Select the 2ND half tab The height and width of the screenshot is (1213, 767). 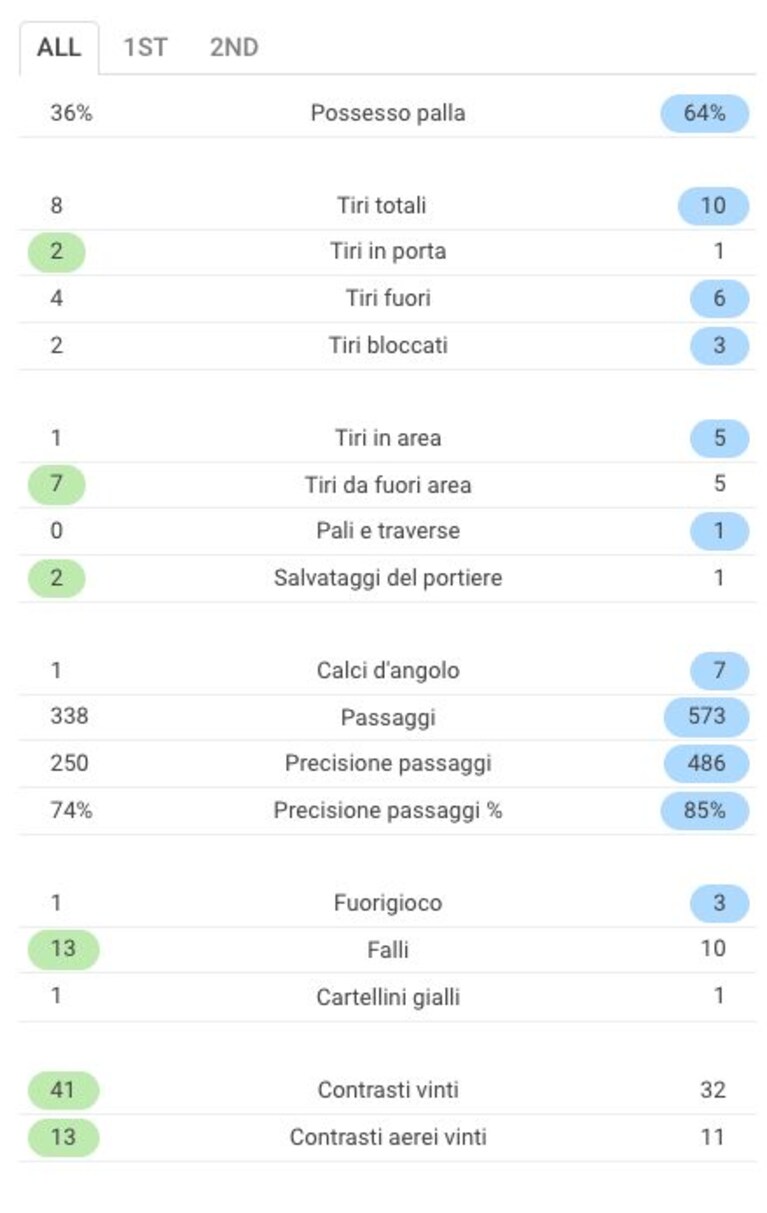click(x=233, y=48)
